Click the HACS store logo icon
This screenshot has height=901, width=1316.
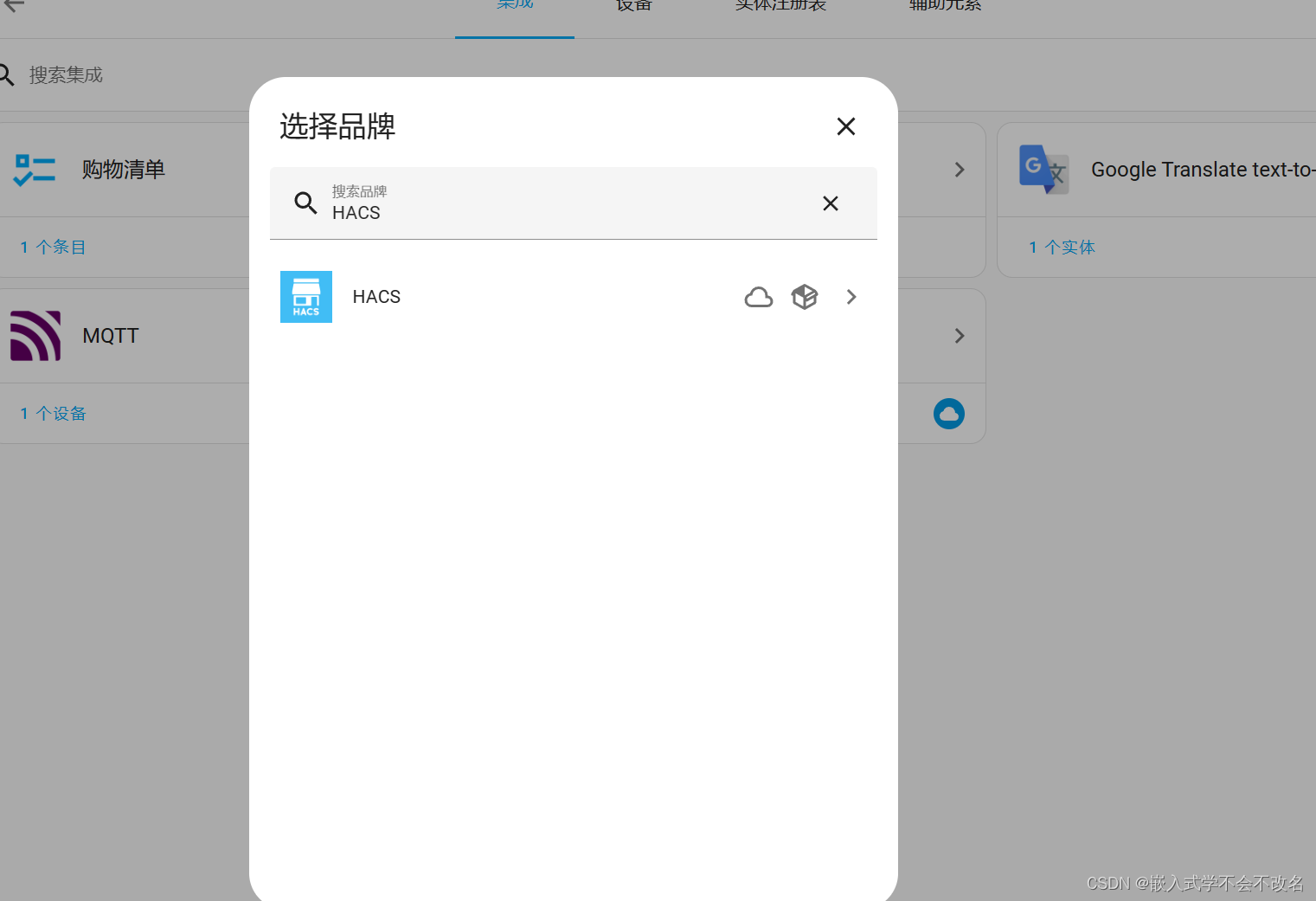click(x=306, y=297)
